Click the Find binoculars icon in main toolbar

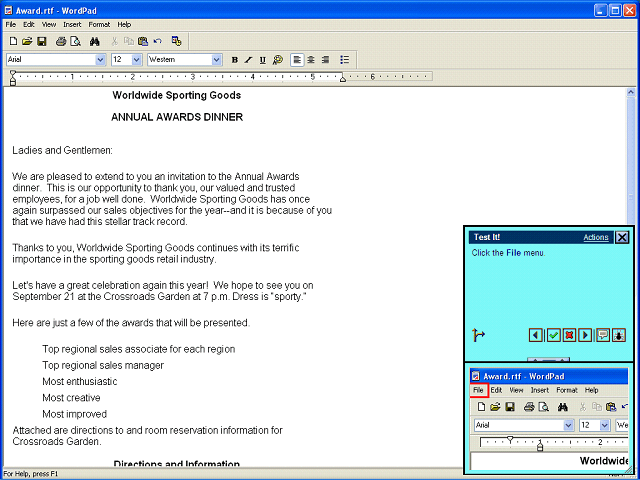point(95,41)
